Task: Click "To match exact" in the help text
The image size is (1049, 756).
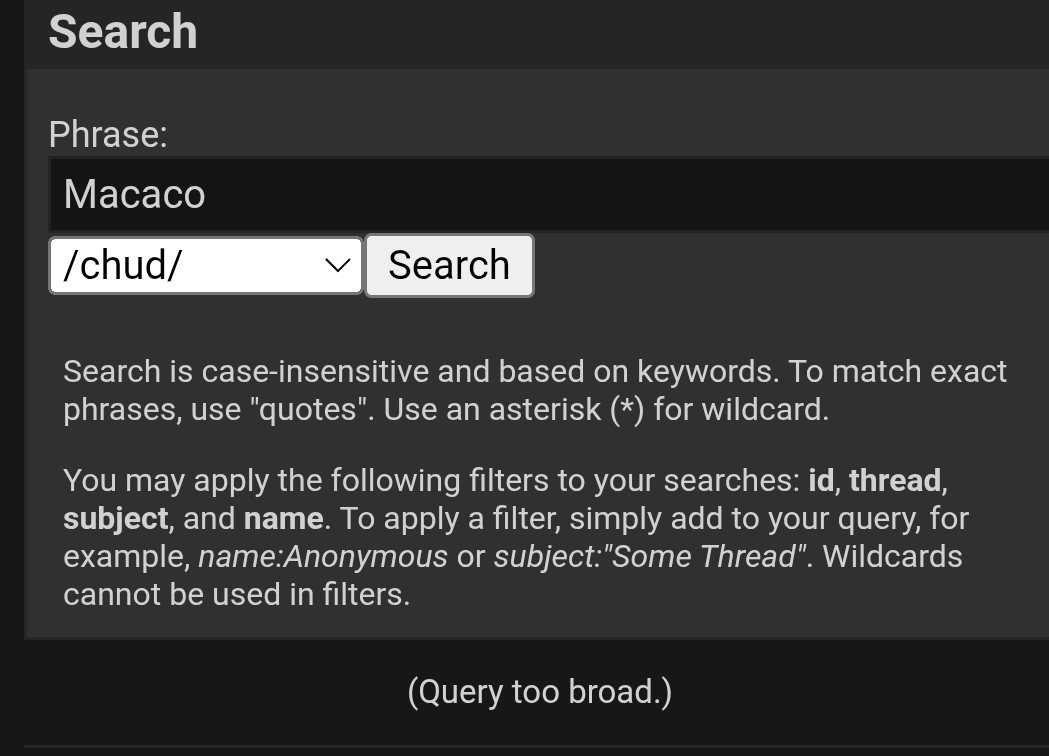Action: click(x=897, y=371)
